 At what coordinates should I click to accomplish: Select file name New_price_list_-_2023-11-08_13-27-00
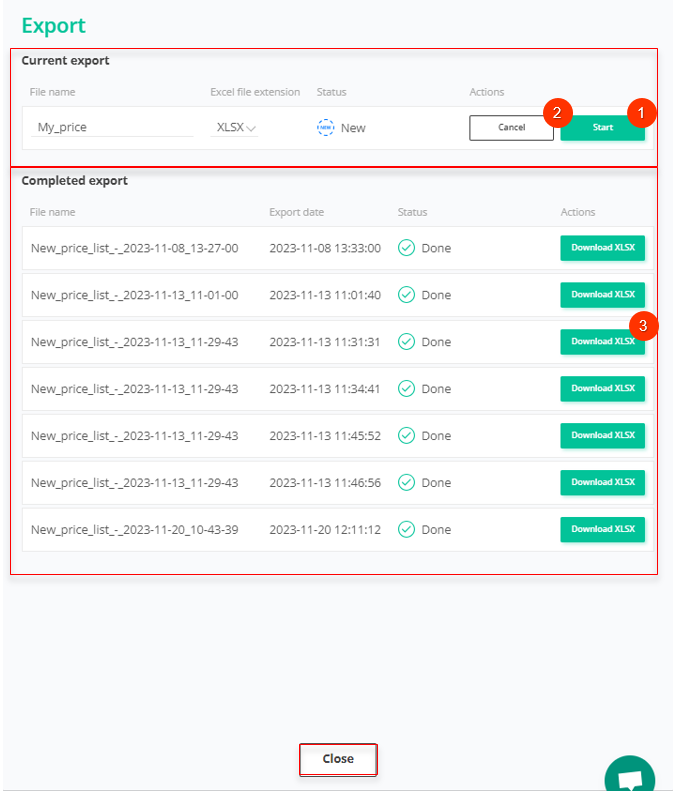pyautogui.click(x=135, y=248)
